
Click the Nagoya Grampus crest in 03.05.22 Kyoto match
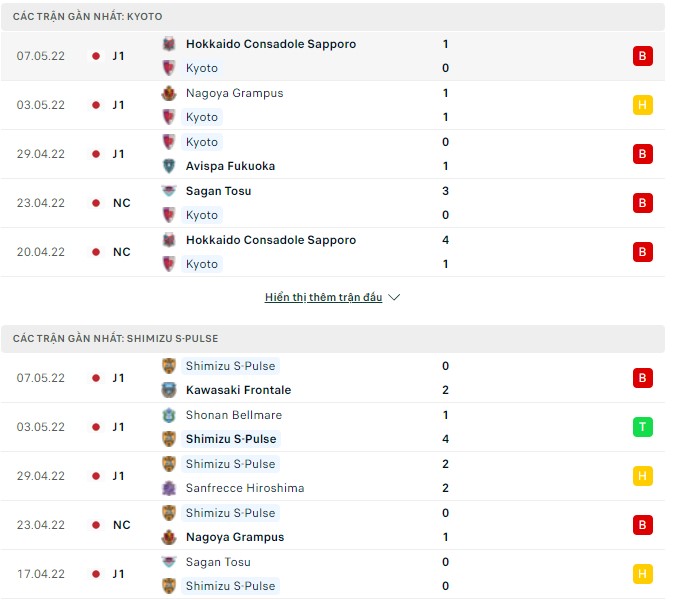pyautogui.click(x=169, y=93)
